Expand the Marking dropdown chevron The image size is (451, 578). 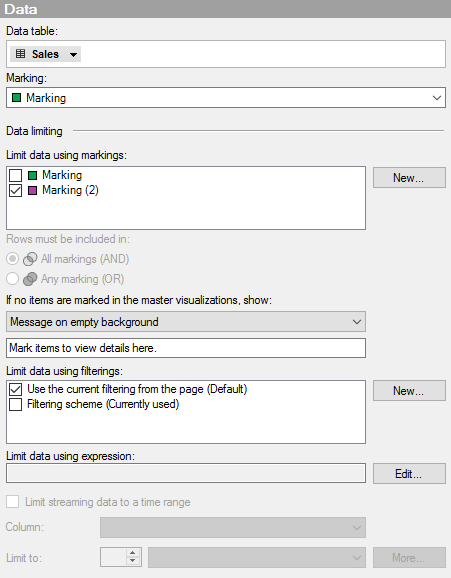tap(437, 98)
